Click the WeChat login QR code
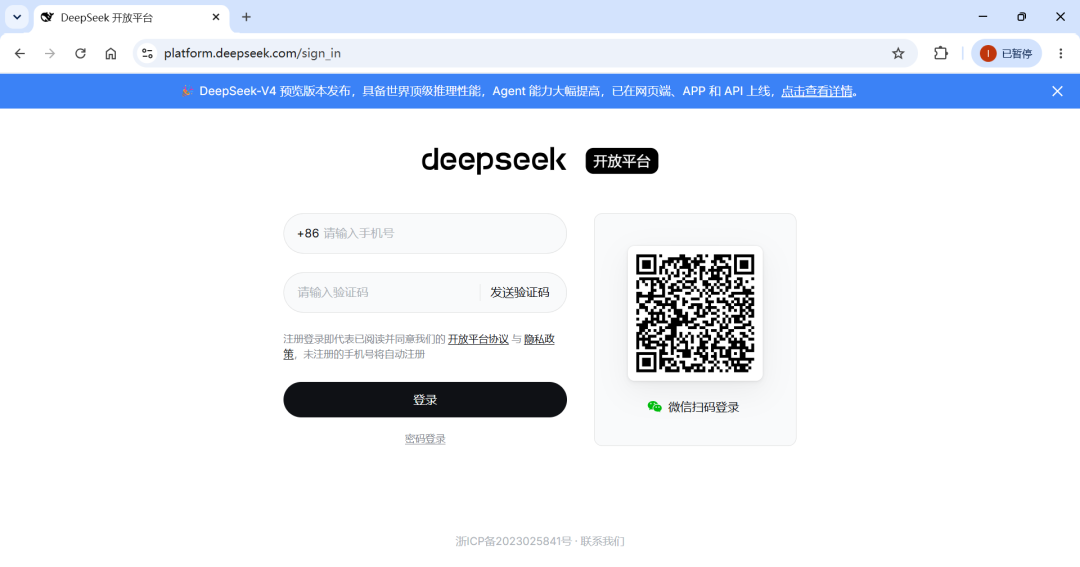 click(695, 313)
